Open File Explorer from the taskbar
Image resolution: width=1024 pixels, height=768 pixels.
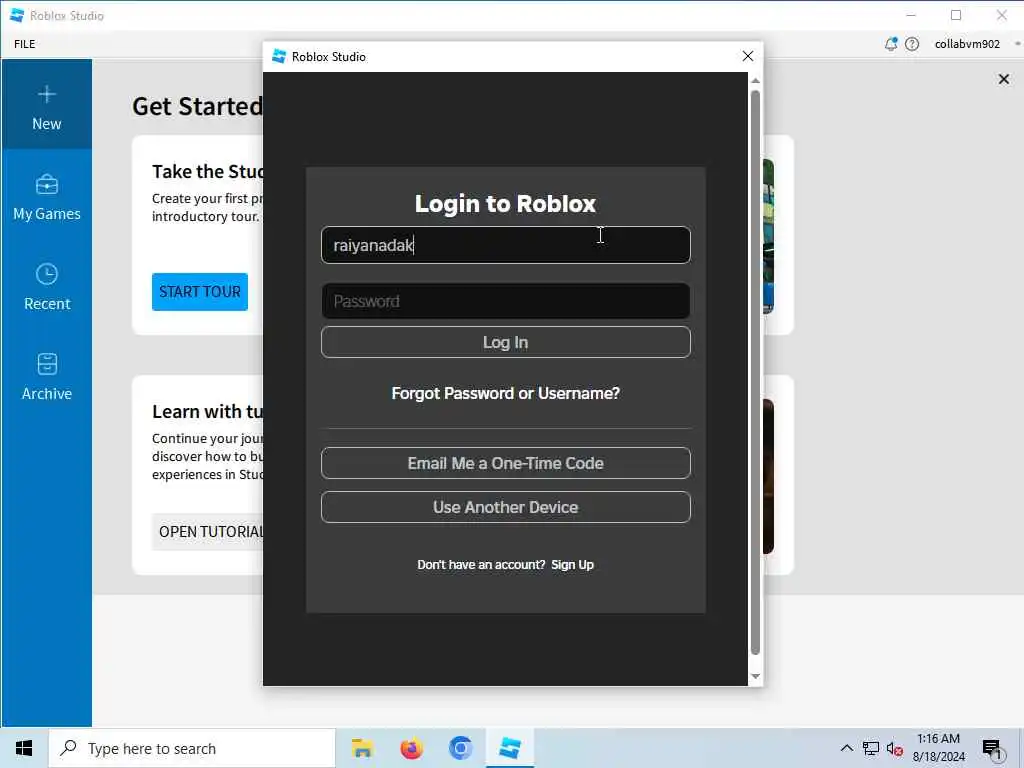(362, 748)
